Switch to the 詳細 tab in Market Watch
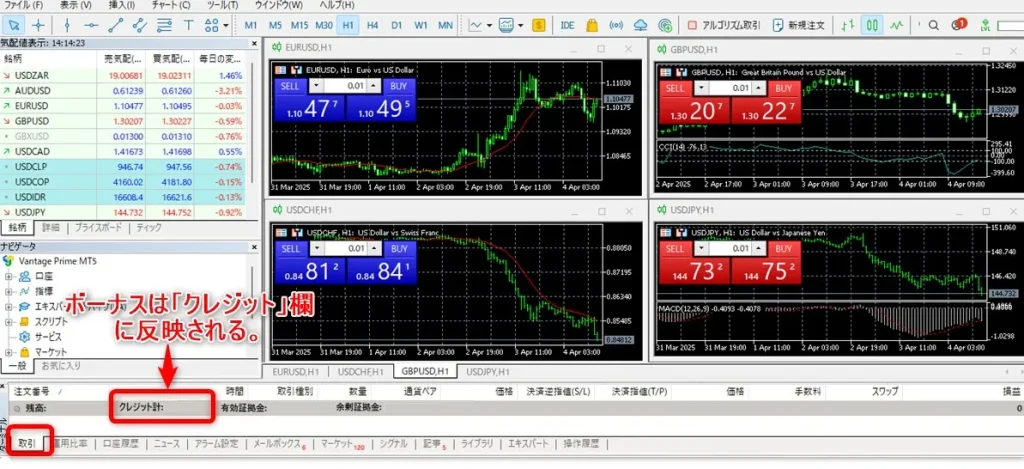 (x=51, y=228)
